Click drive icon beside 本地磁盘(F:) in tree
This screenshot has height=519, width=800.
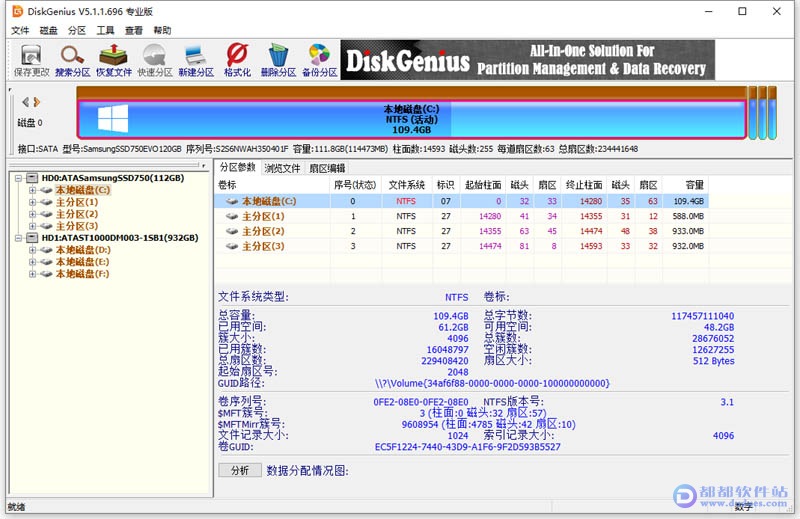[46, 274]
